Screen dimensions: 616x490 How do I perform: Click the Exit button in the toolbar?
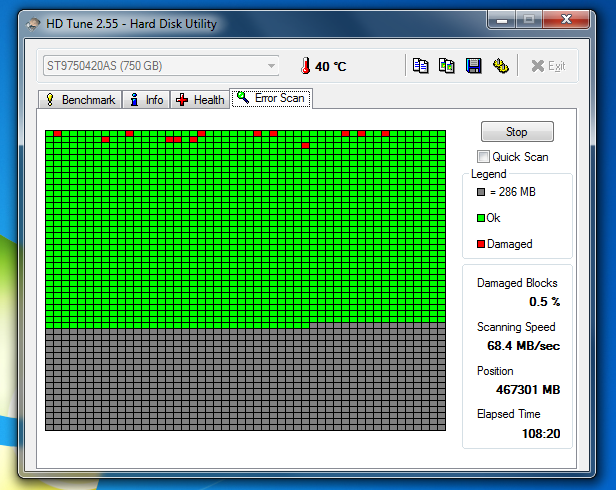(x=548, y=66)
